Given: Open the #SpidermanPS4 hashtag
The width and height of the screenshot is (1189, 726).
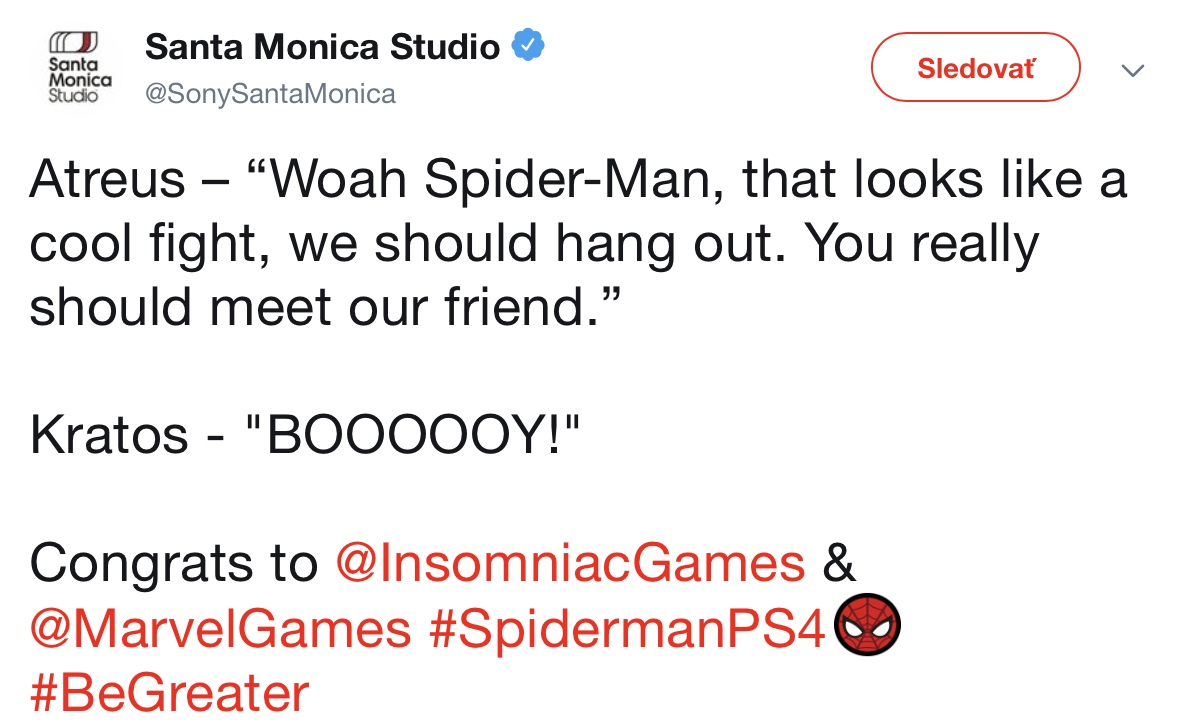Looking at the screenshot, I should tap(629, 628).
